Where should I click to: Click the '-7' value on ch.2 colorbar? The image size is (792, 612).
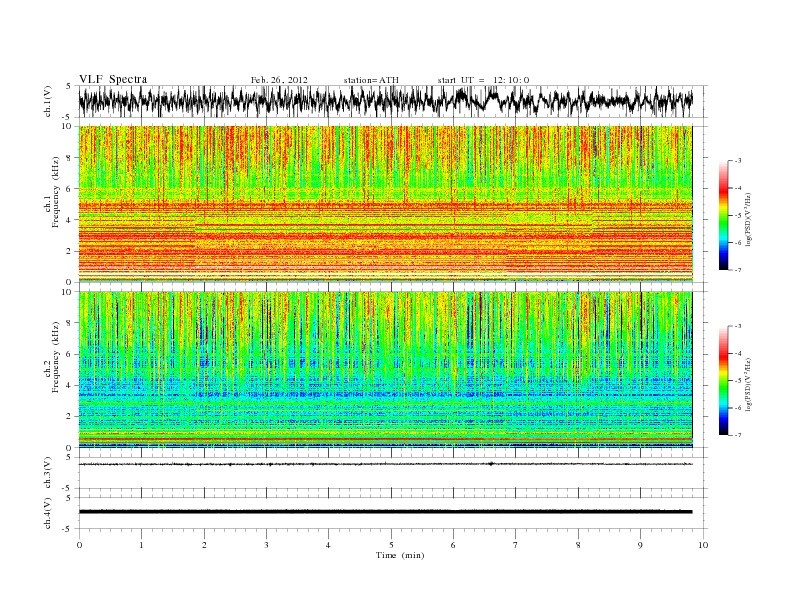[x=737, y=435]
